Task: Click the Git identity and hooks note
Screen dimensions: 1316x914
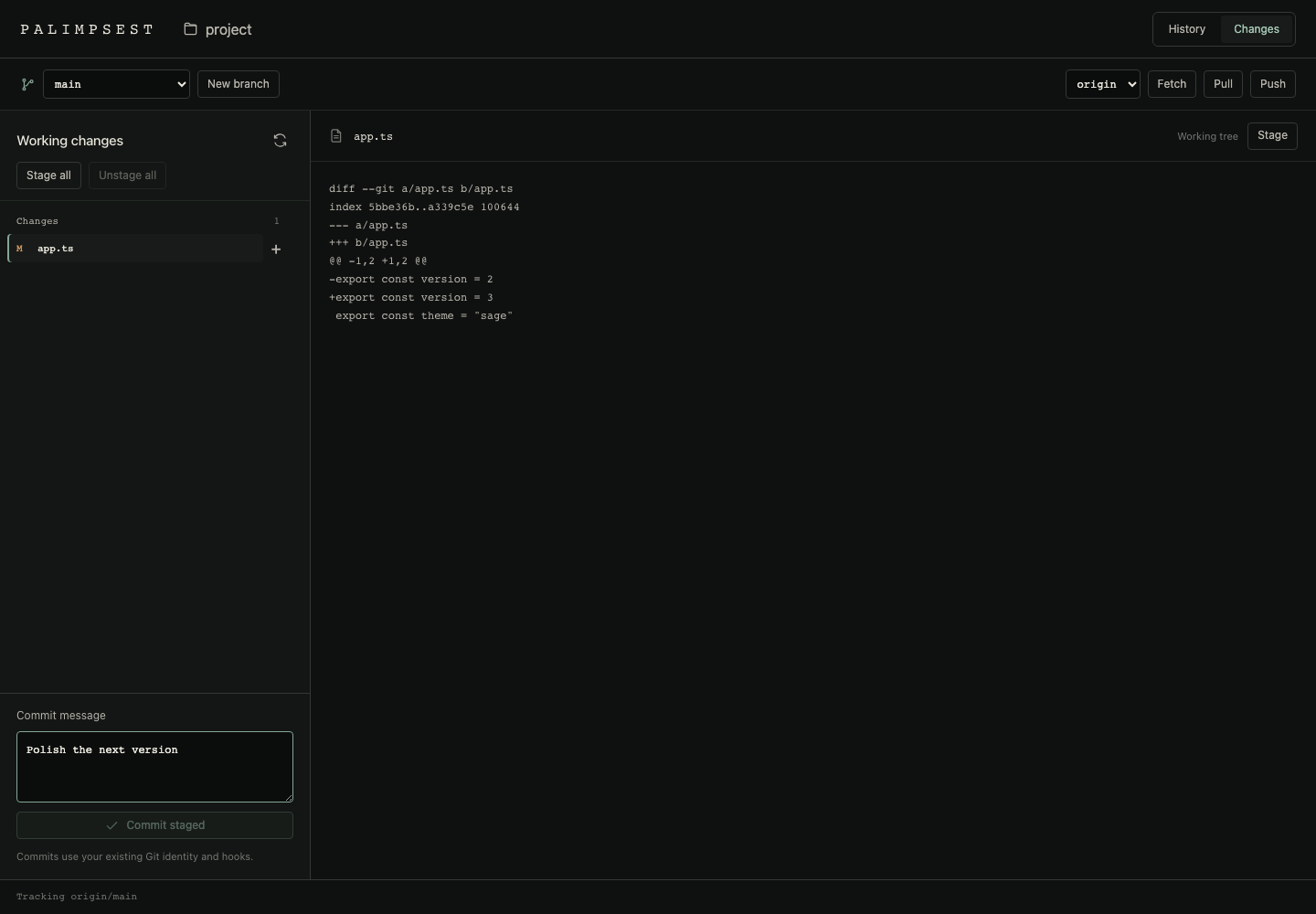Action: pyautogui.click(x=134, y=857)
